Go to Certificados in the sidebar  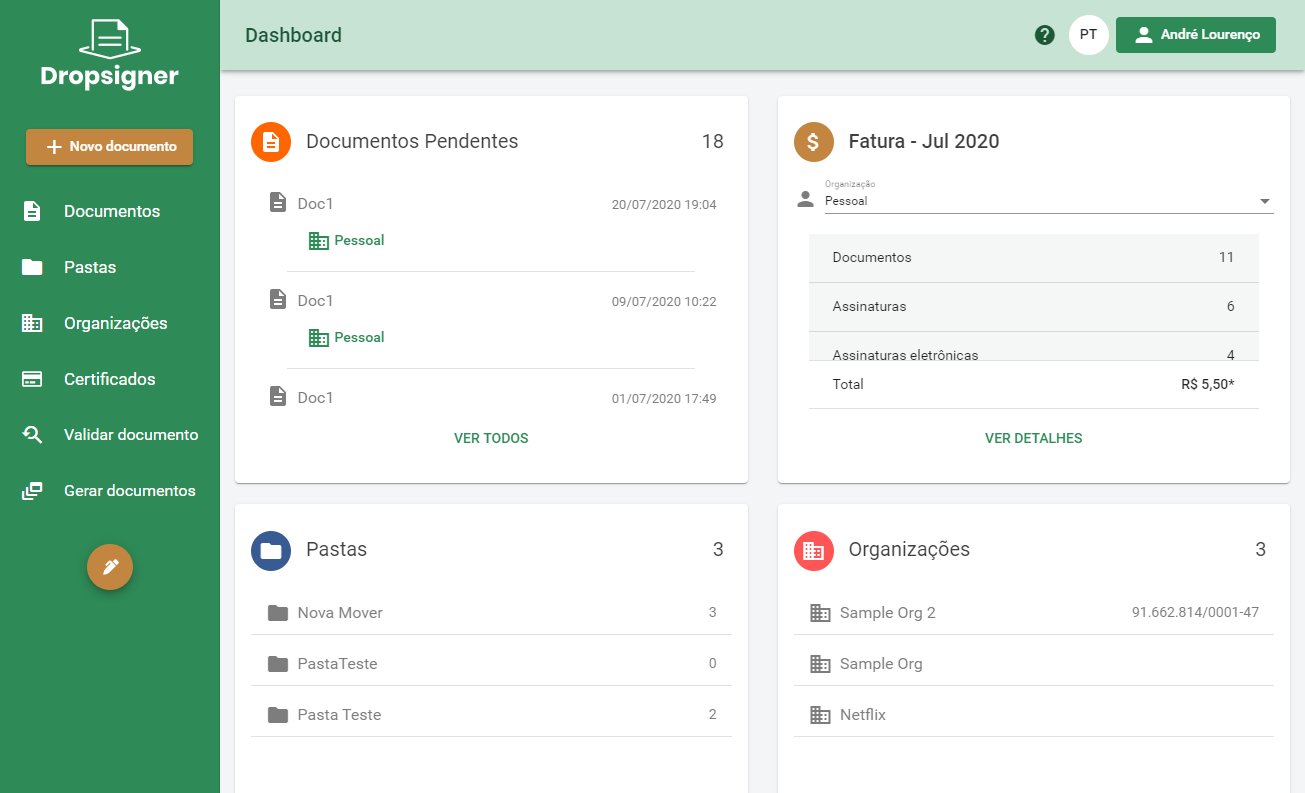[x=110, y=379]
